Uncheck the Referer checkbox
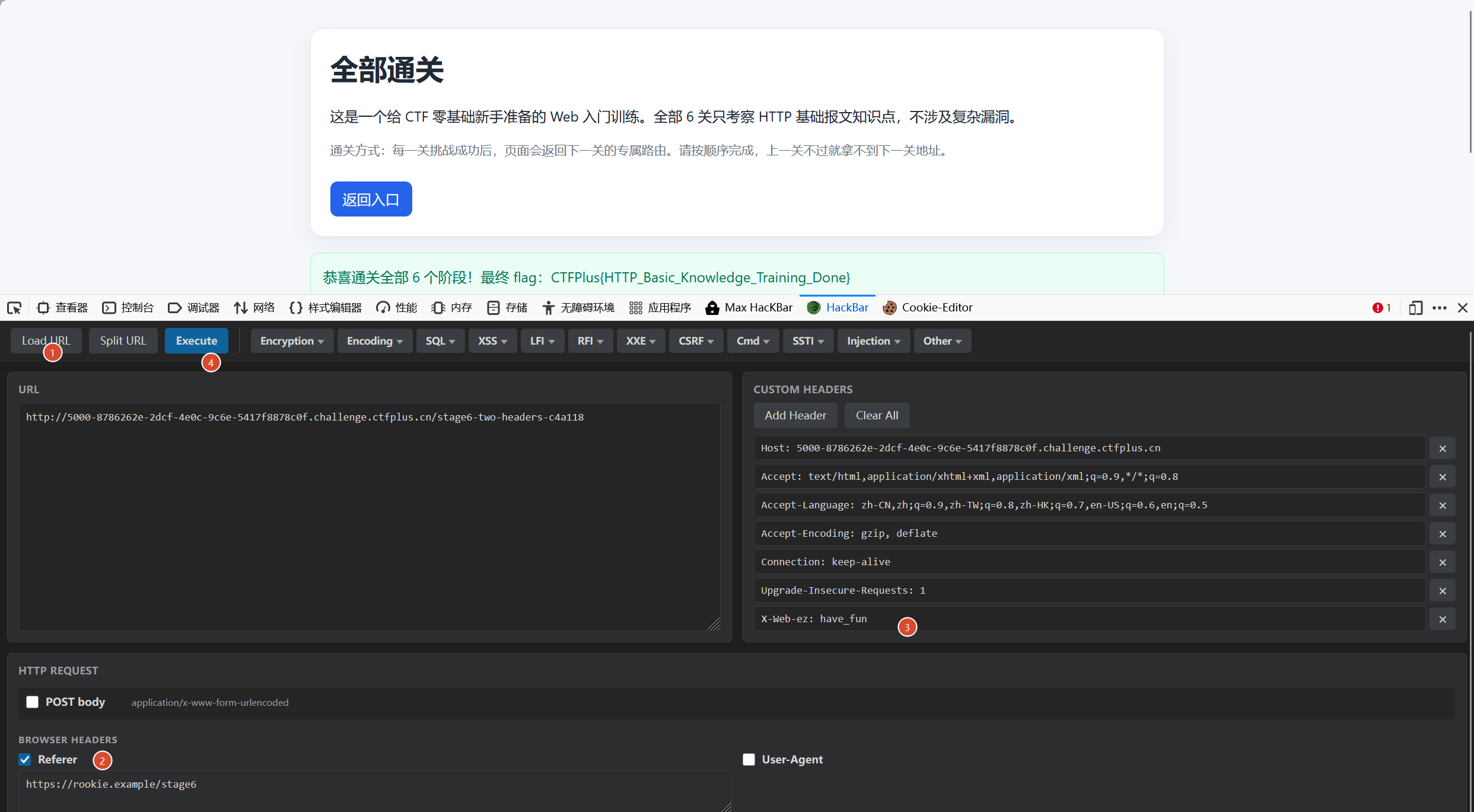 pyautogui.click(x=25, y=760)
